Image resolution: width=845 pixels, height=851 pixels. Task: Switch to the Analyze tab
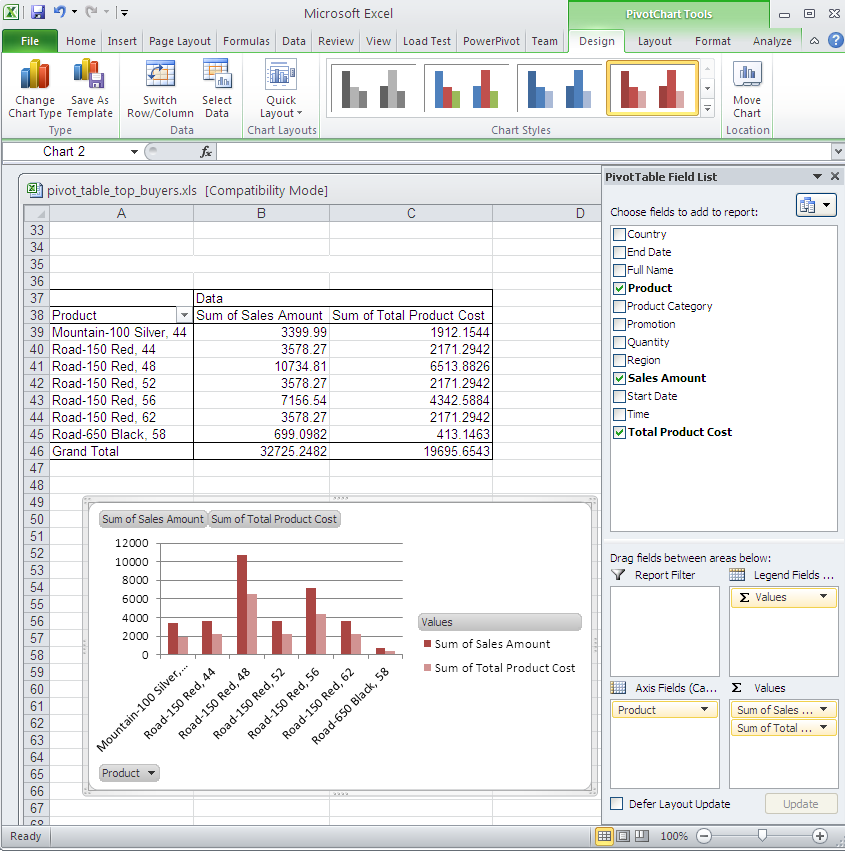[x=772, y=41]
